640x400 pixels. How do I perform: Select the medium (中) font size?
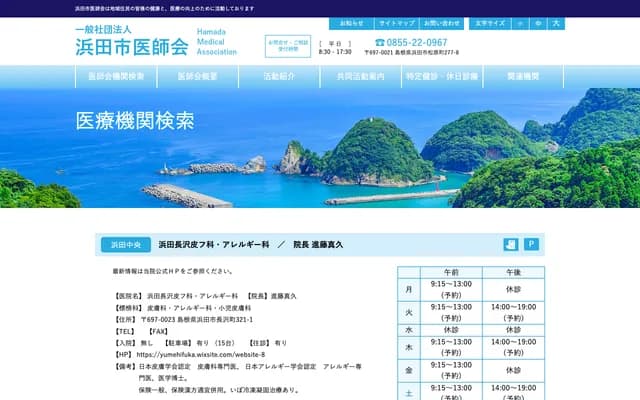coord(539,22)
